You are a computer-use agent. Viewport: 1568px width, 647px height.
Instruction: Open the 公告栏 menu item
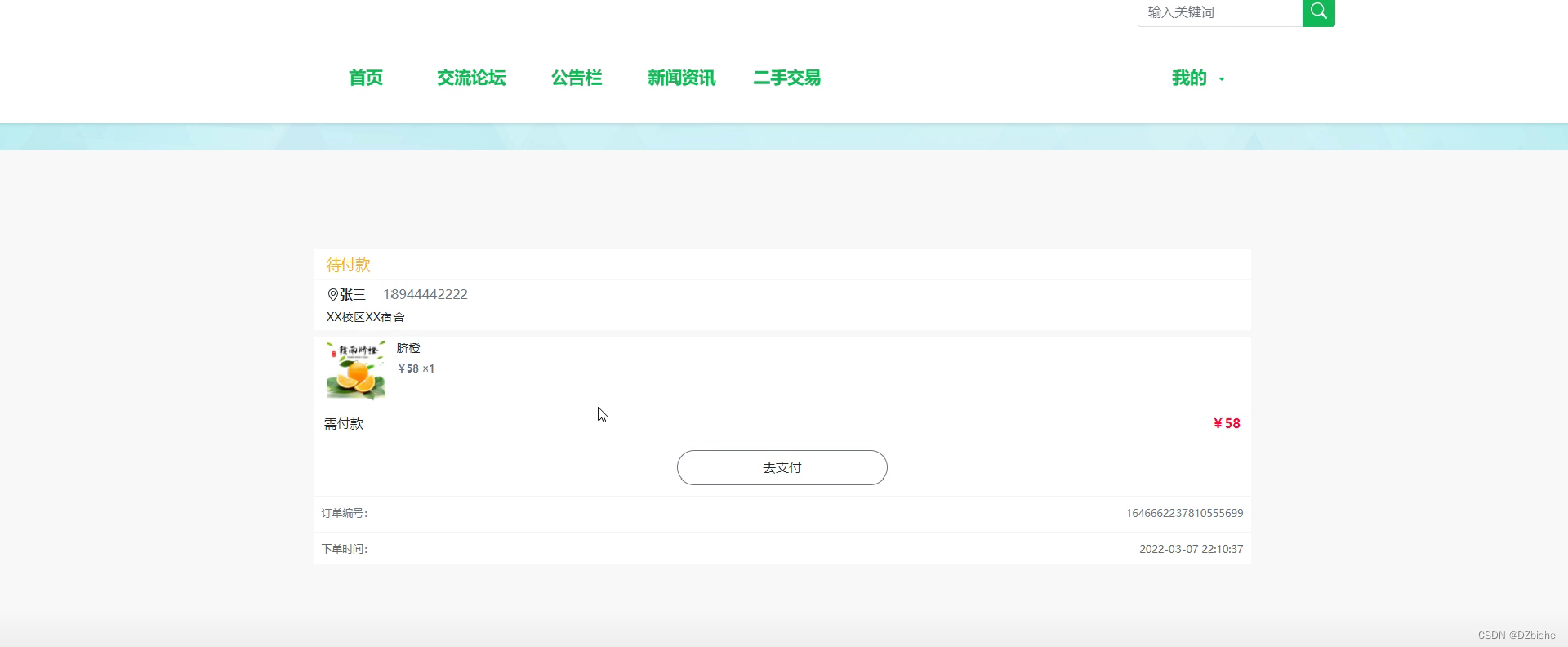[577, 78]
